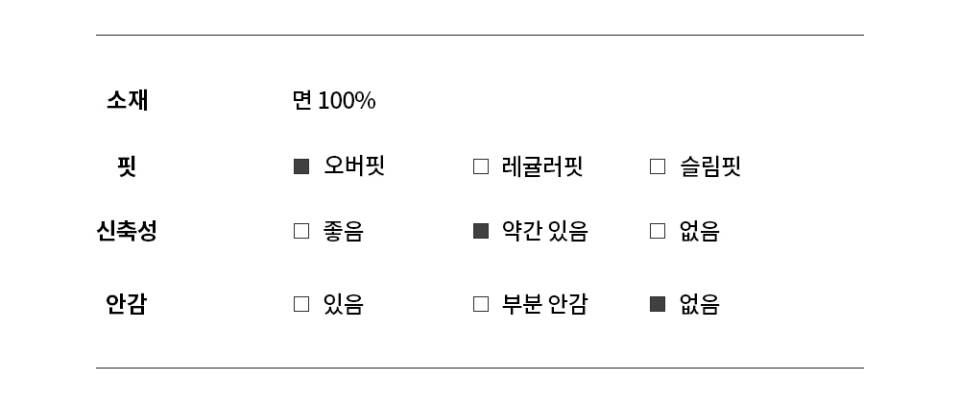This screenshot has height=407, width=960.
Task: Click the 슬림핏 option text
Action: (x=710, y=166)
